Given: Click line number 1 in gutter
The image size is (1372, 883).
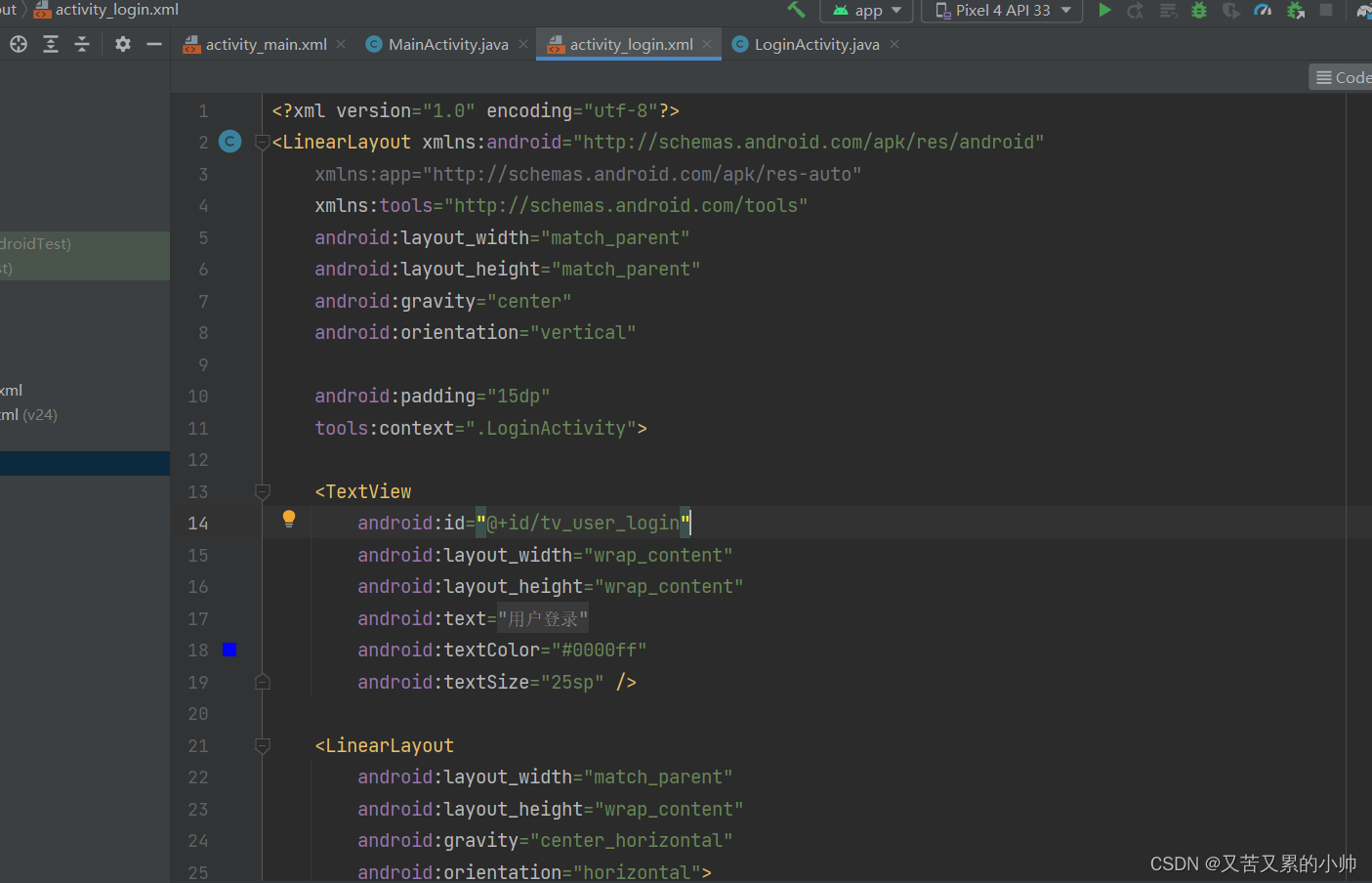Looking at the screenshot, I should (203, 111).
